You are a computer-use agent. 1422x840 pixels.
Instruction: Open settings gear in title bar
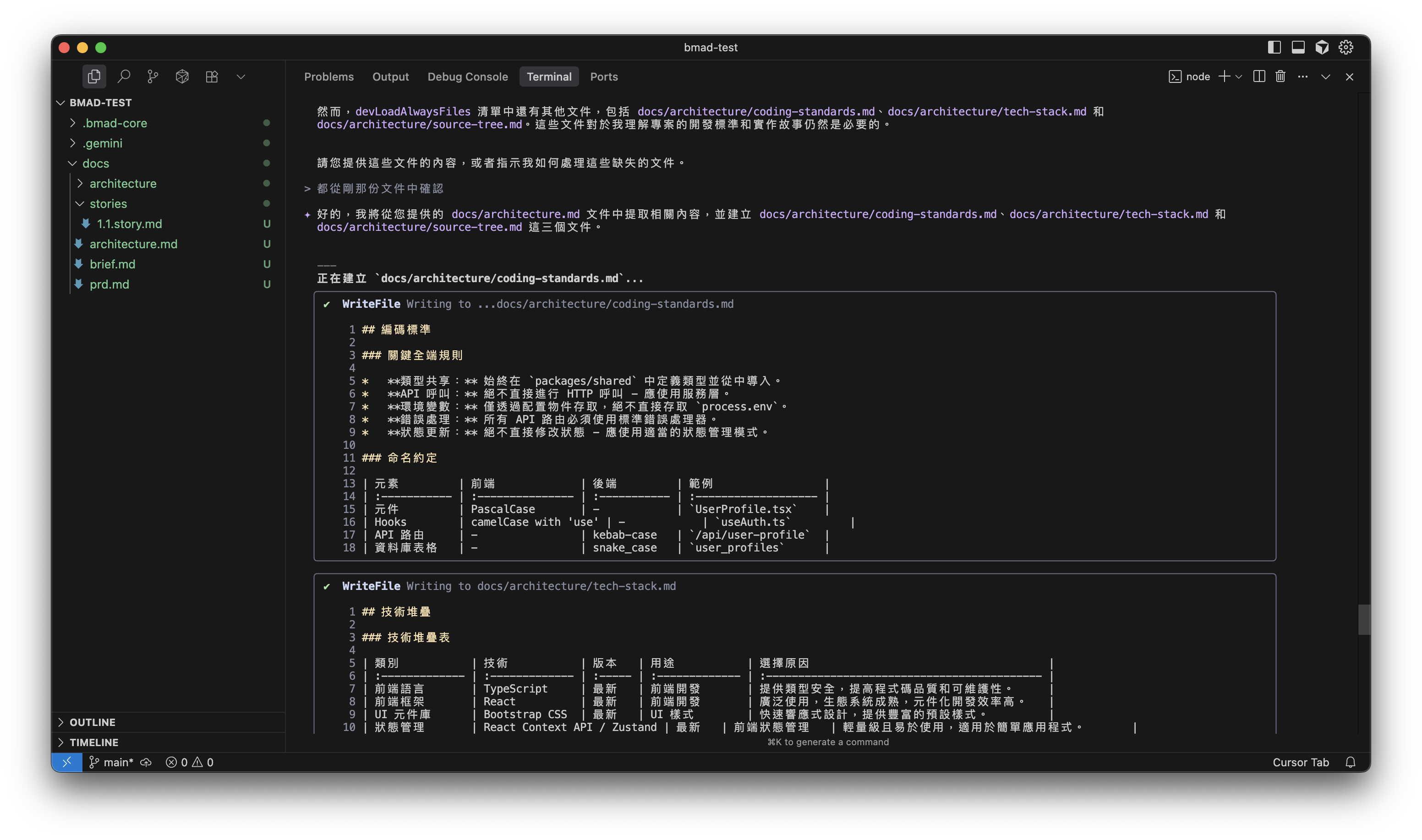[1345, 48]
